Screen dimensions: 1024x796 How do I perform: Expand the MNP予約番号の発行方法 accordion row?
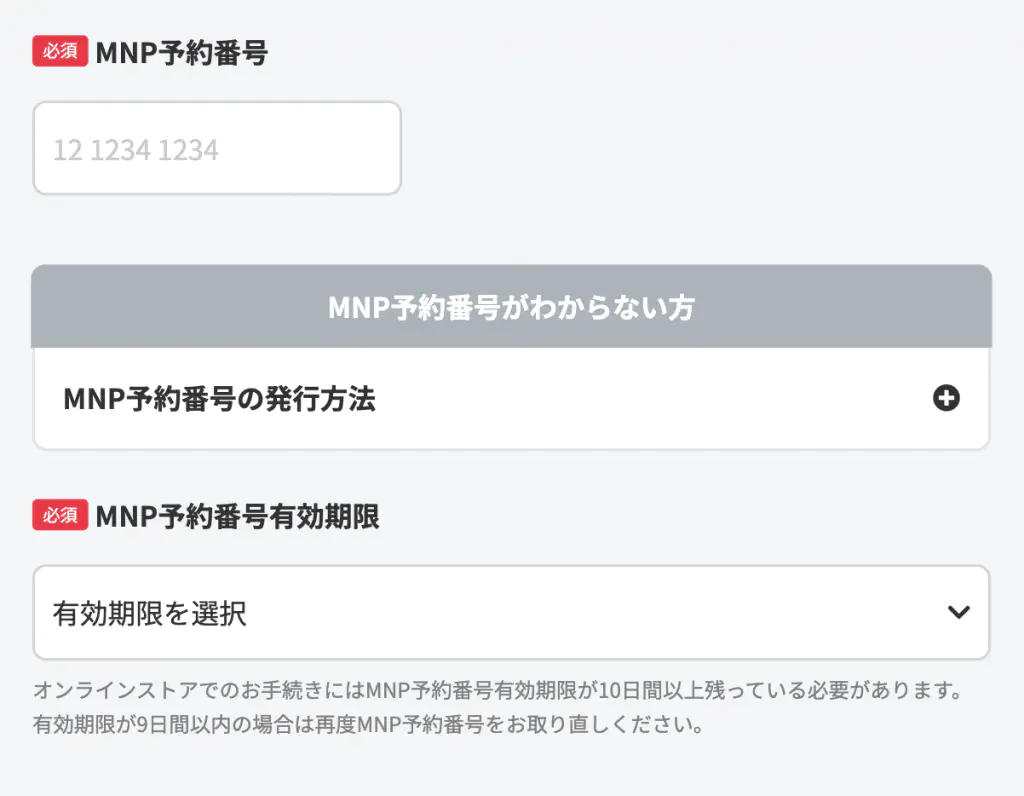[x=511, y=399]
